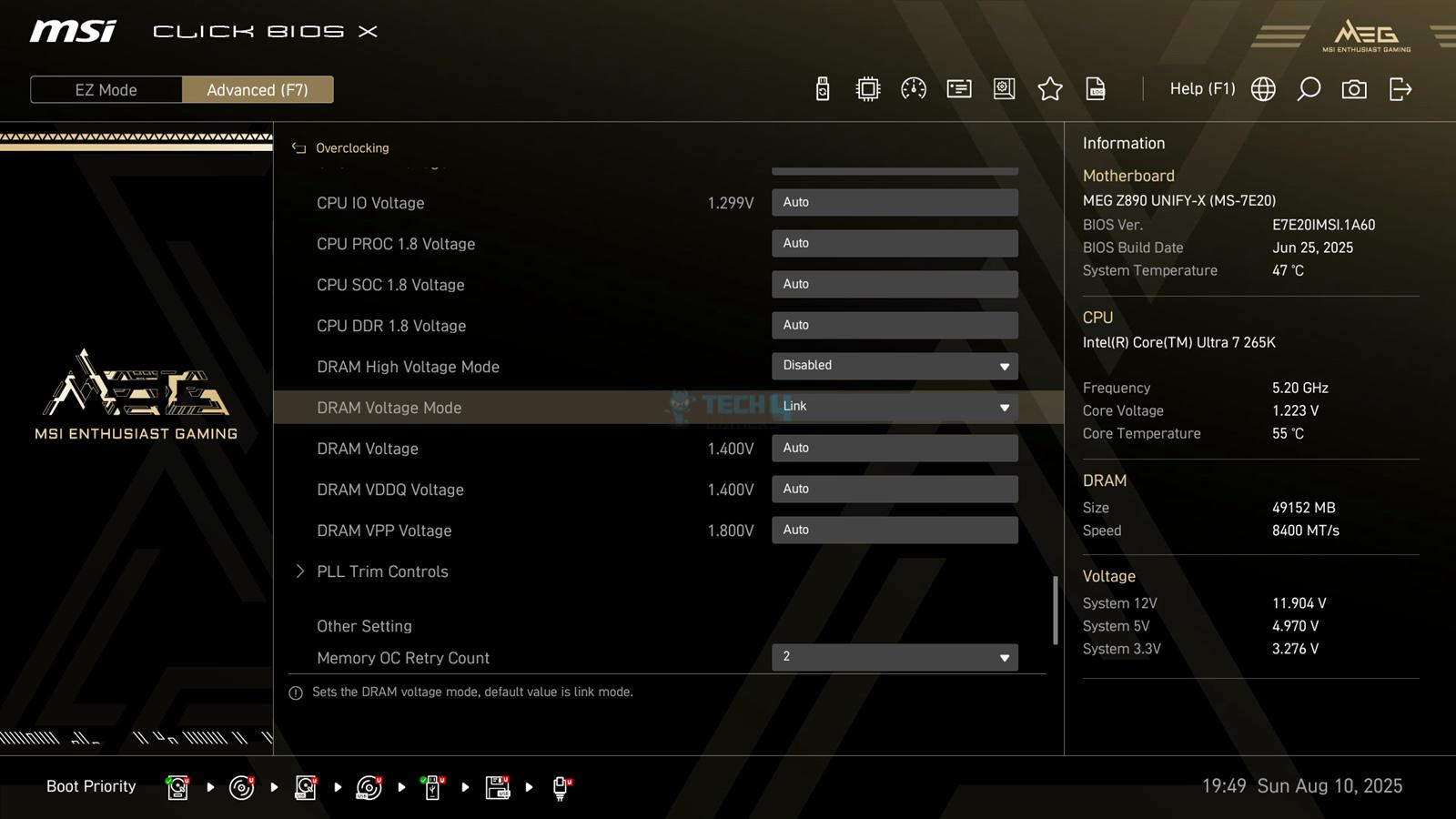Screen dimensions: 1456x819
Task: Click CPU DDR 1.8 Voltage Auto field
Action: 895,325
